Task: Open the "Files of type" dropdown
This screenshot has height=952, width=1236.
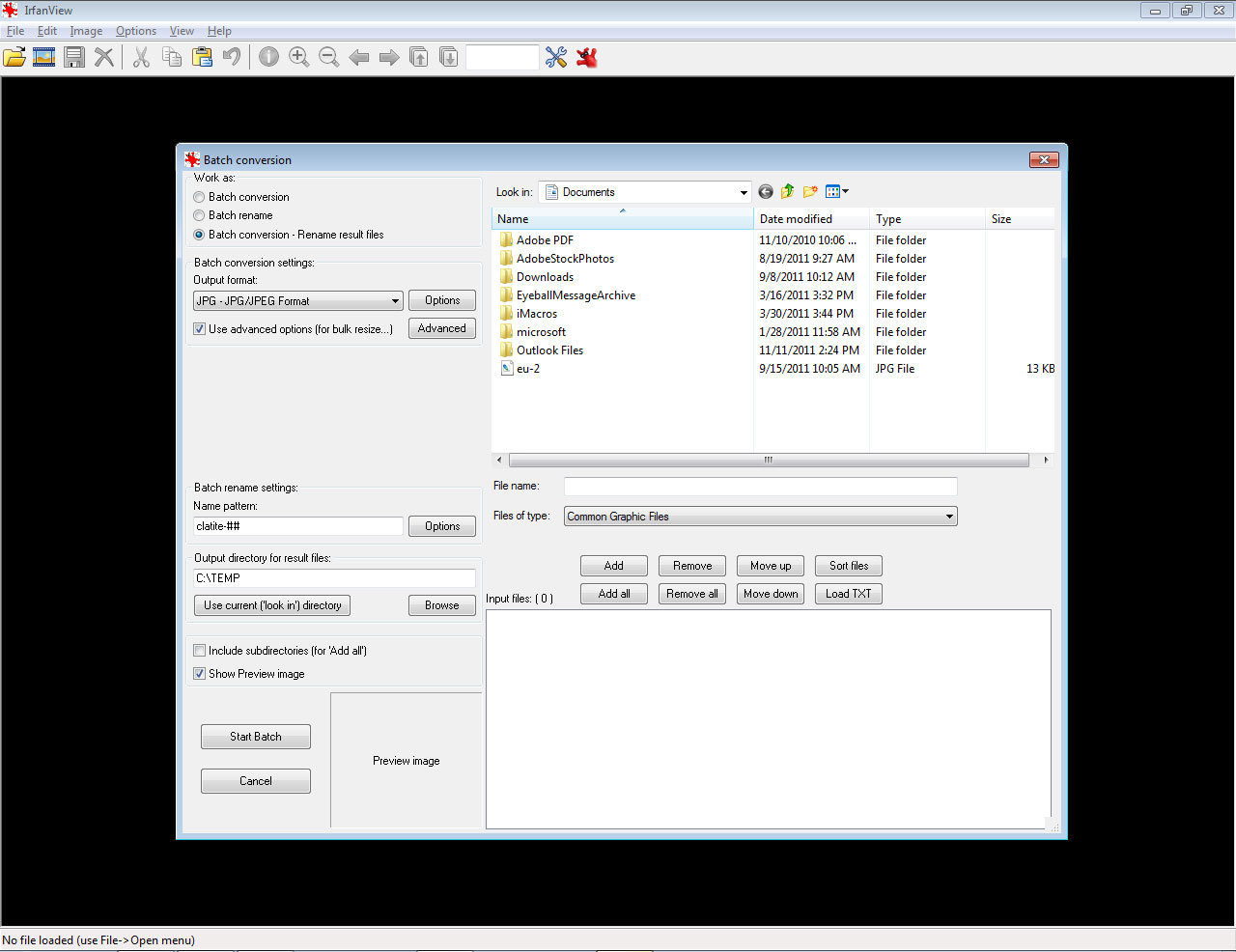Action: pos(761,517)
